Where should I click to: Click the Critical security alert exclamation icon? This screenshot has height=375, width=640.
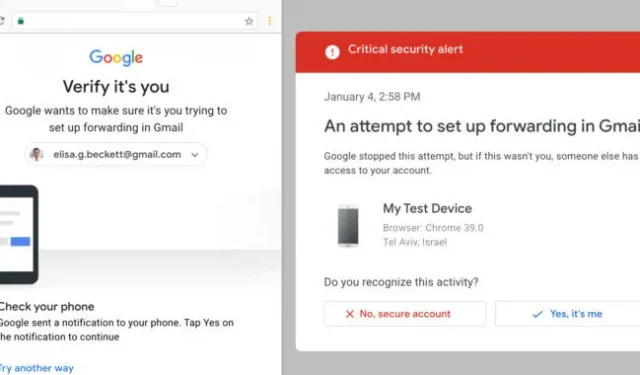pos(332,52)
